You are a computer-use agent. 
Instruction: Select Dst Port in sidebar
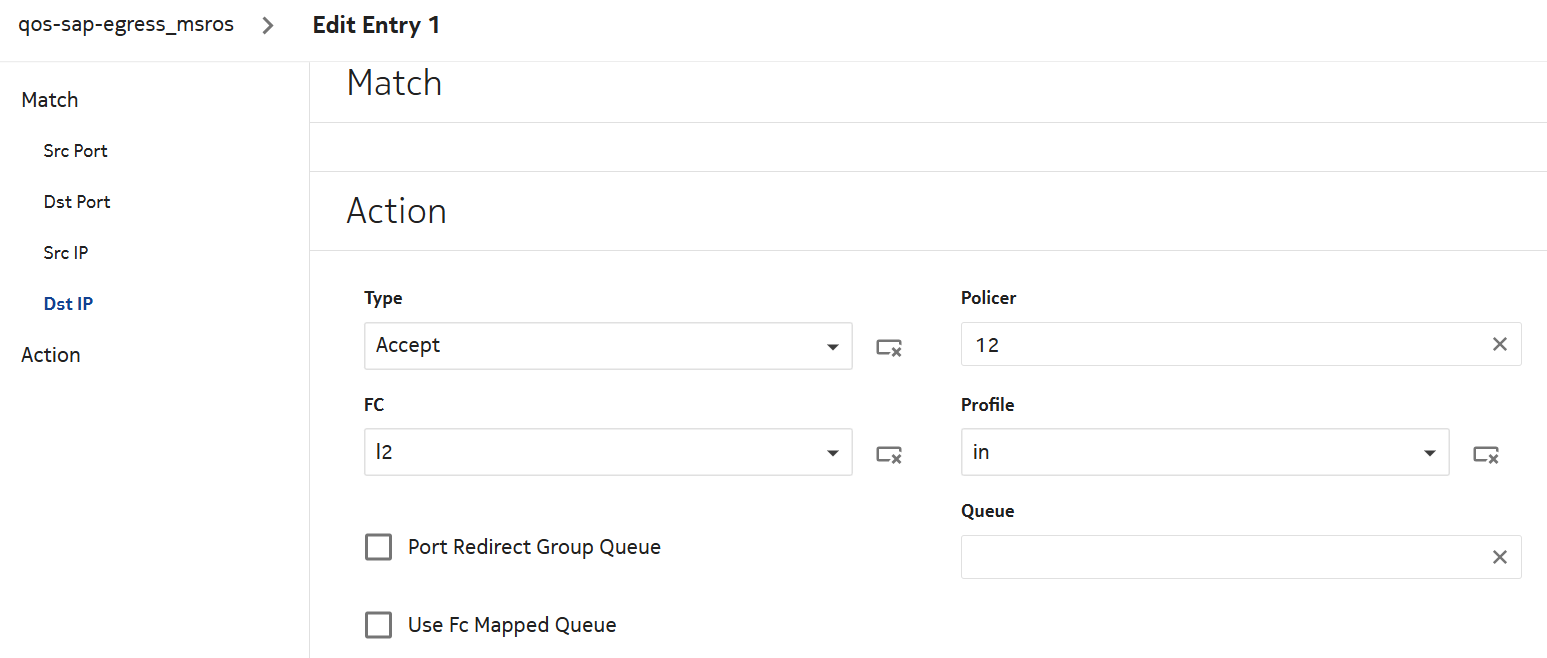point(77,202)
